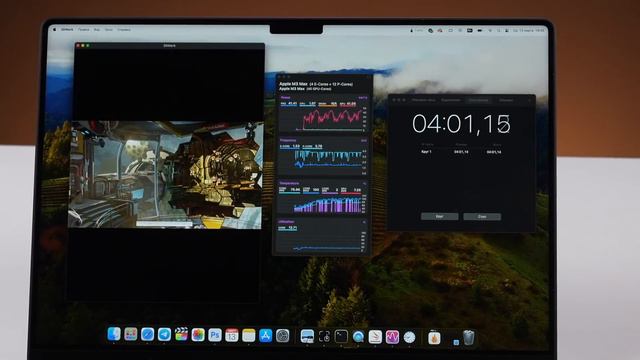Viewport: 640px width, 360px height.
Task: Click the Lap button on the stopwatch
Action: pos(440,216)
